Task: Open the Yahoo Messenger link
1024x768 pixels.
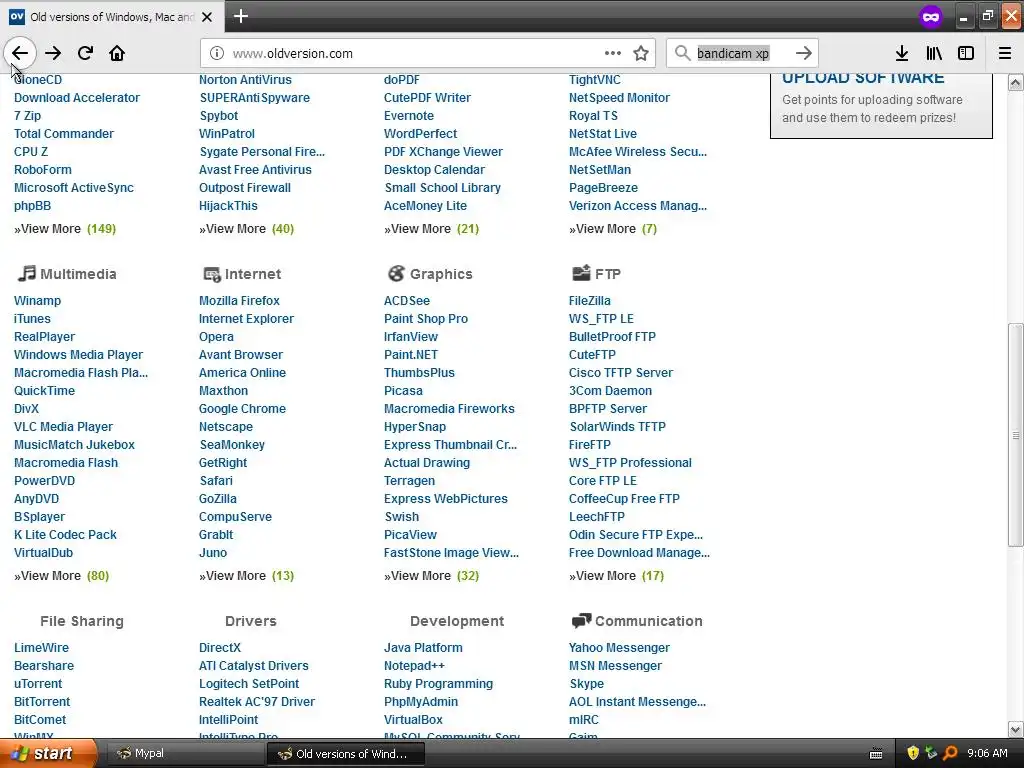Action: coord(619,647)
